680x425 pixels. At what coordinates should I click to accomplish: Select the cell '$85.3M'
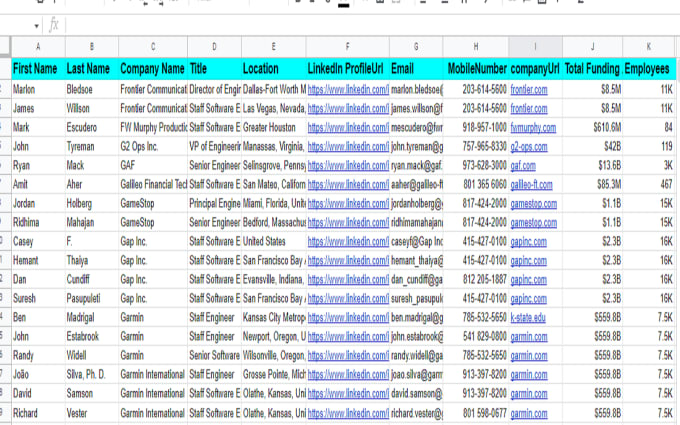(593, 185)
